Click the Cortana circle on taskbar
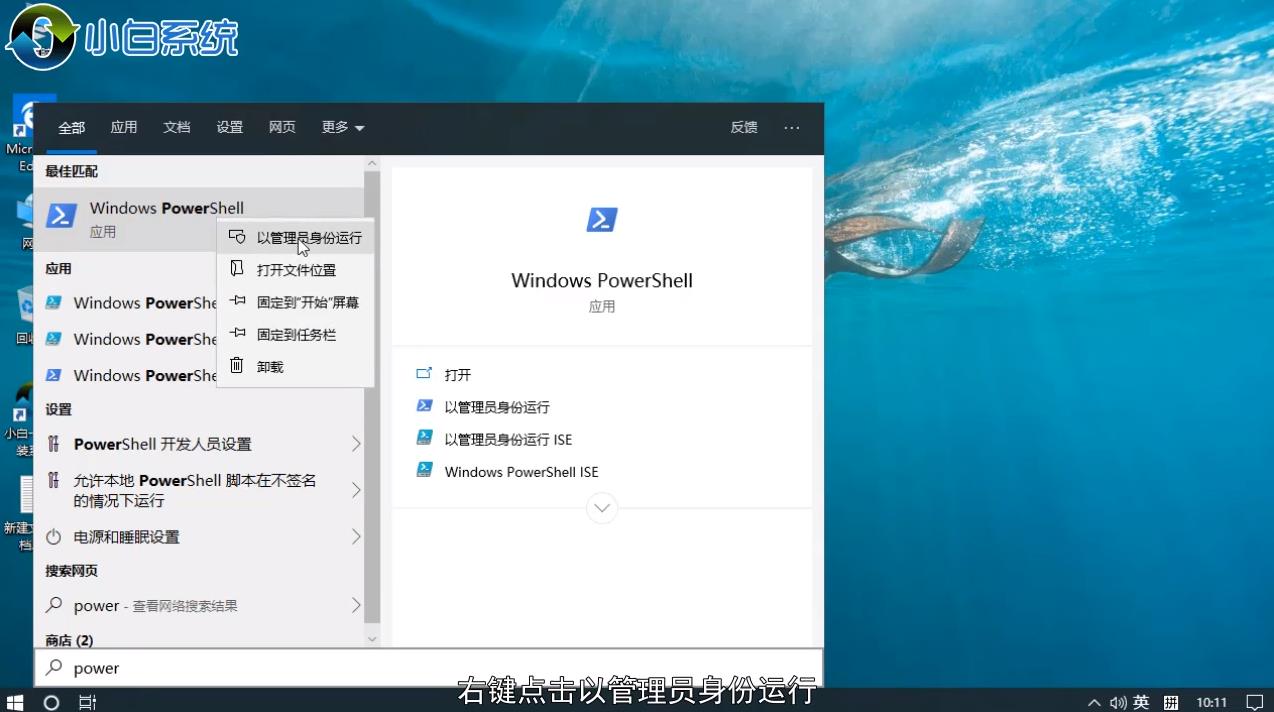 [52, 702]
